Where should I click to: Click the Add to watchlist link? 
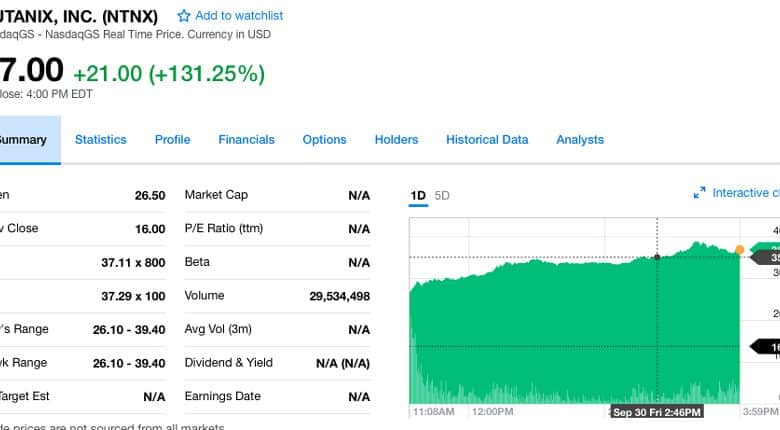[x=239, y=16]
